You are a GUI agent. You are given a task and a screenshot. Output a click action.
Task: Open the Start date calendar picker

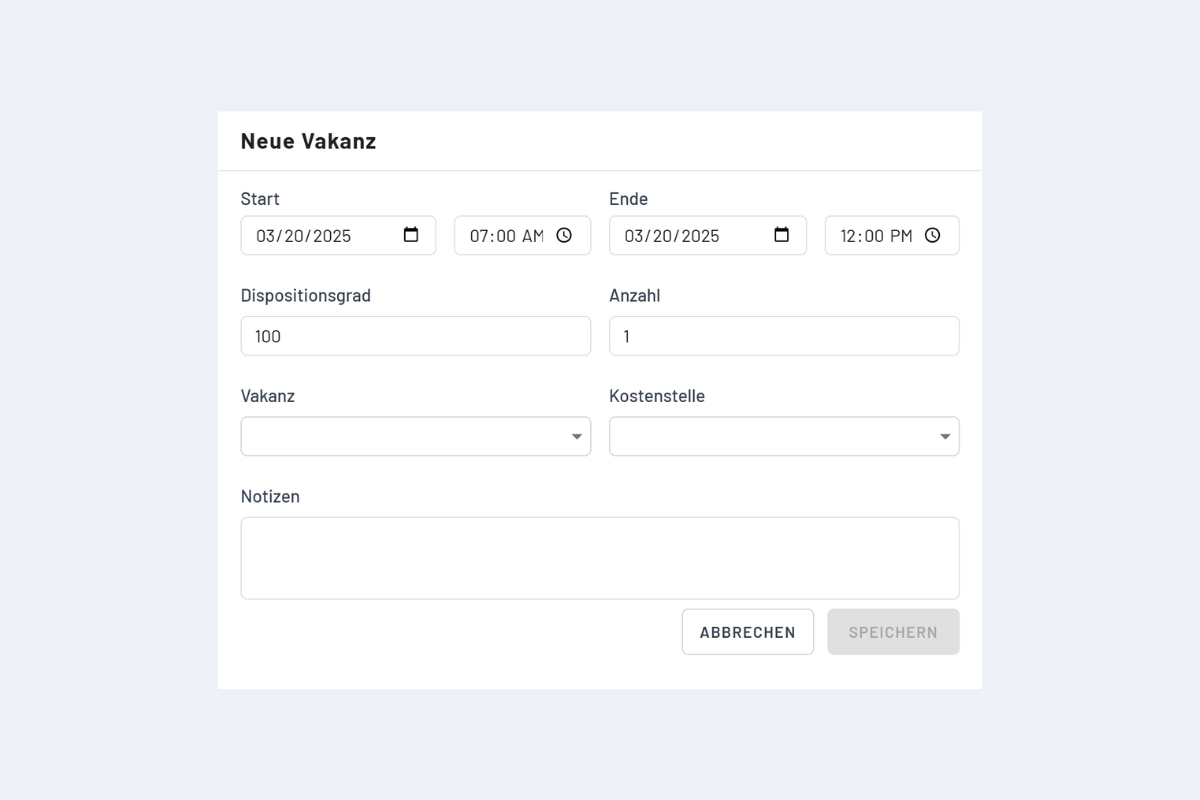(411, 235)
